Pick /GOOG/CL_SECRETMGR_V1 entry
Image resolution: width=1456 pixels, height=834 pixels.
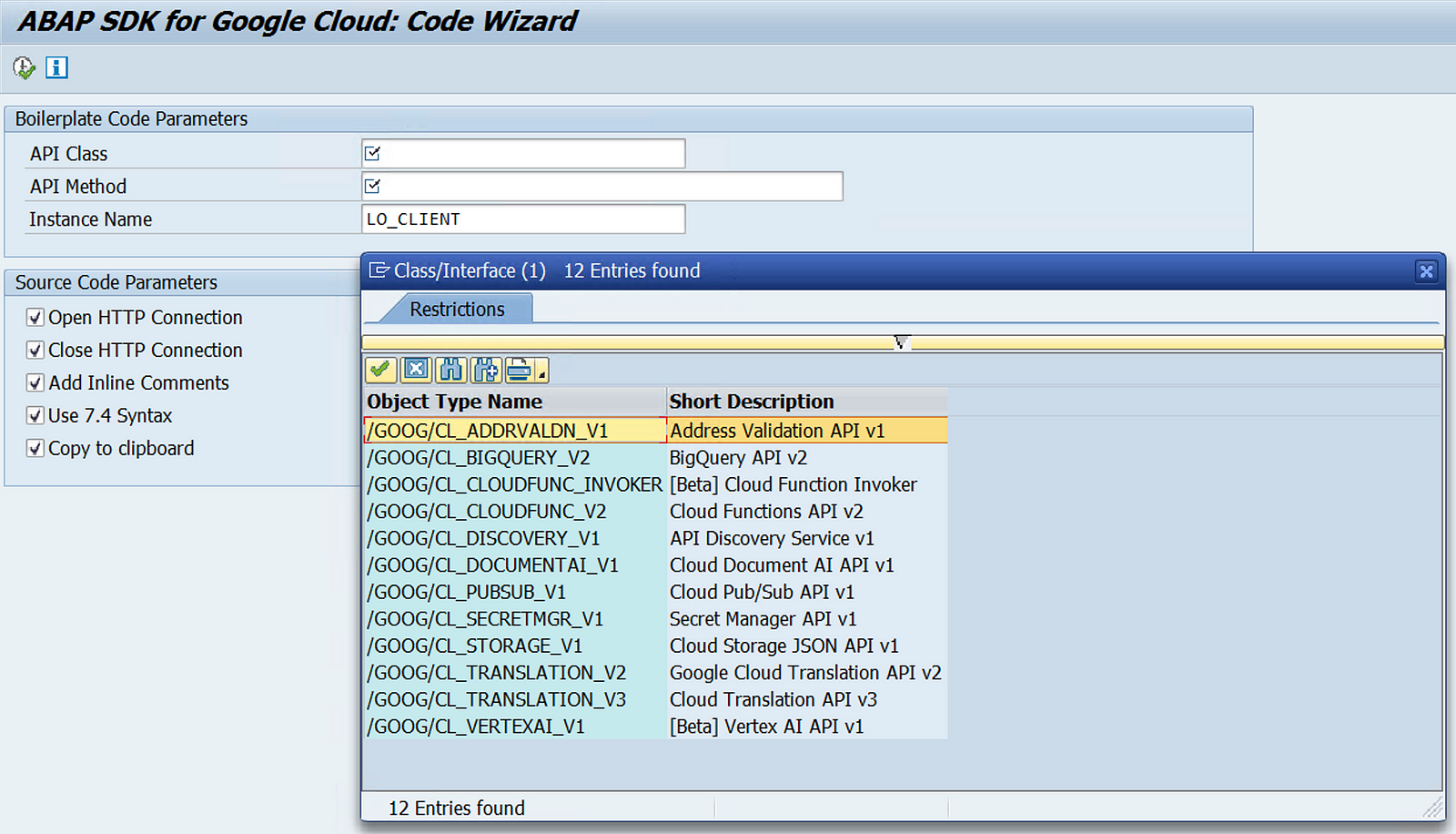click(x=515, y=619)
